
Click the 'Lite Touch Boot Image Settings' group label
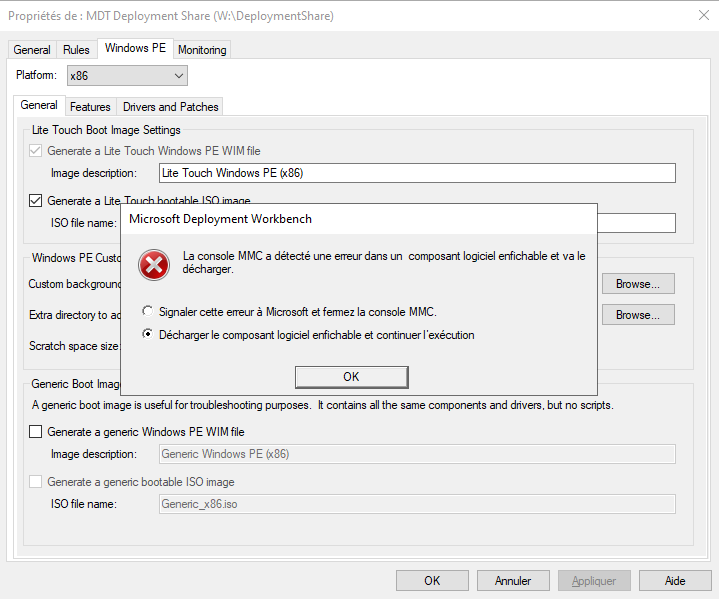pyautogui.click(x=106, y=130)
